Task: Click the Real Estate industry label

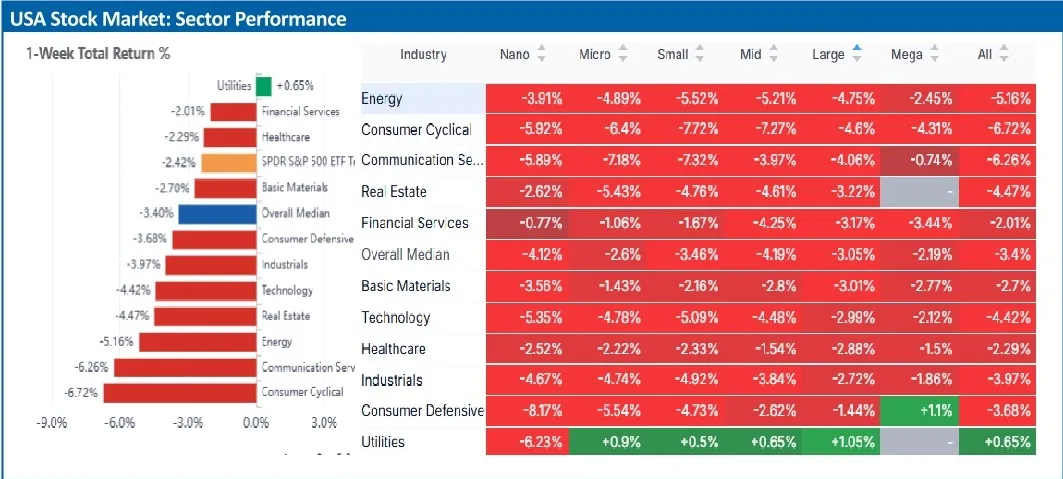Action: (393, 191)
